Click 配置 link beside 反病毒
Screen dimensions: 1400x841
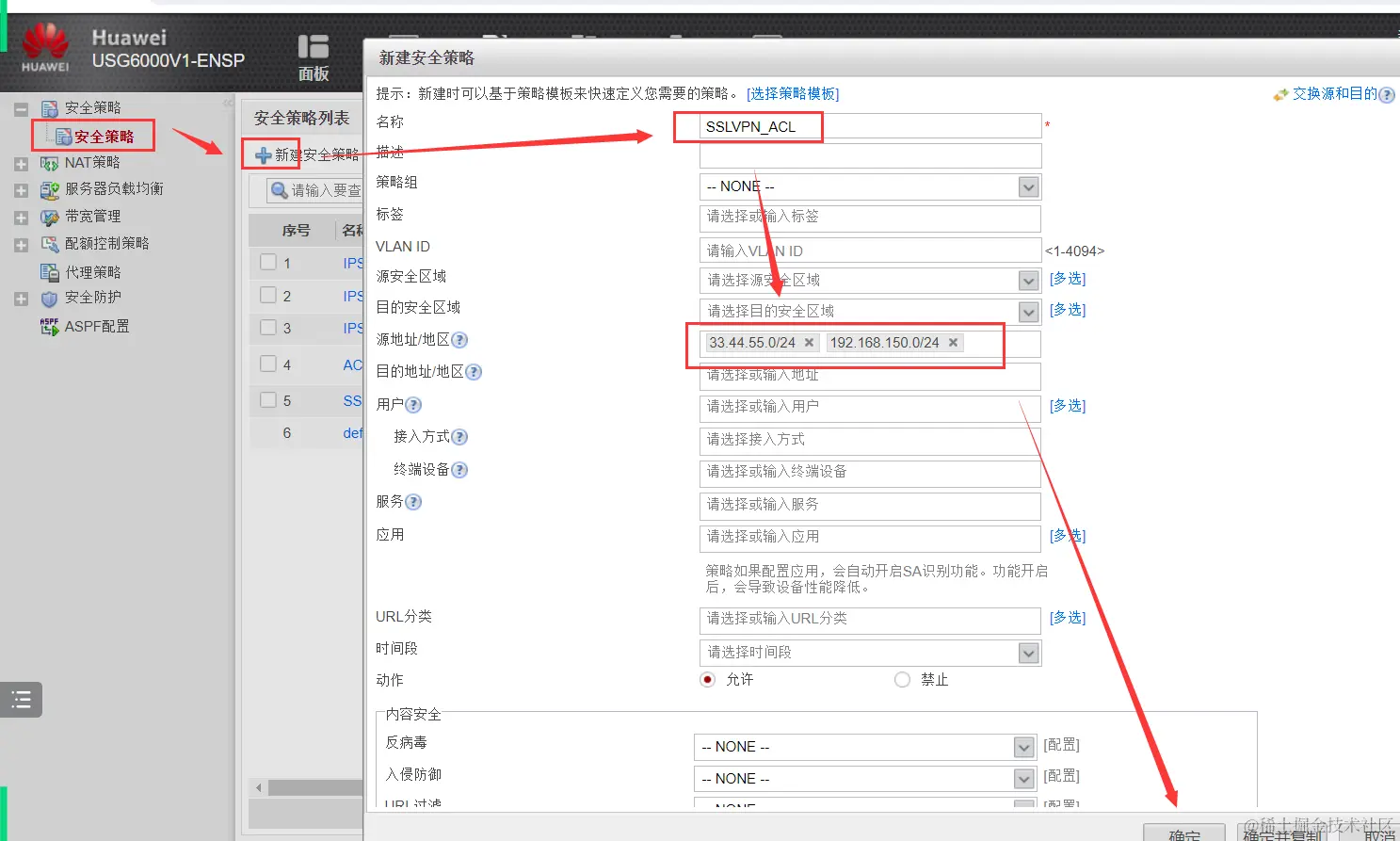coord(1062,745)
